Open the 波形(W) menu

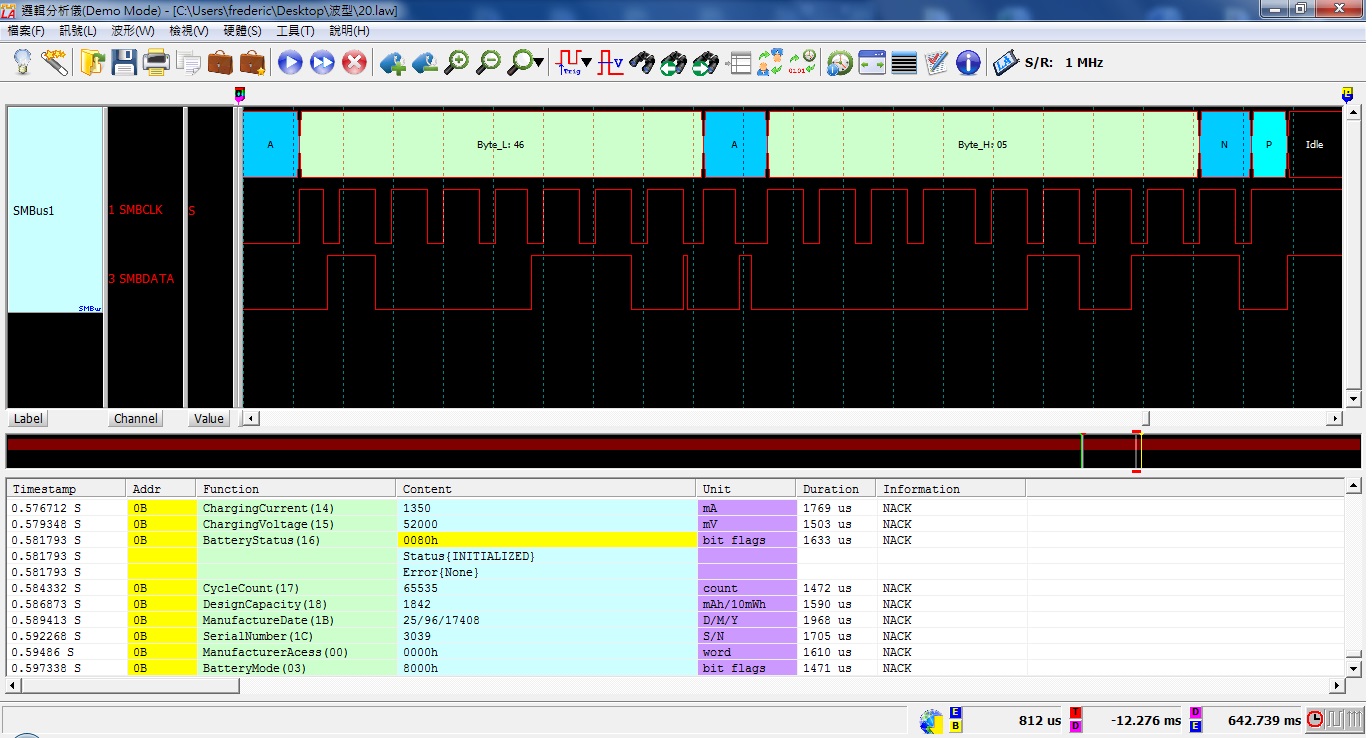point(133,31)
